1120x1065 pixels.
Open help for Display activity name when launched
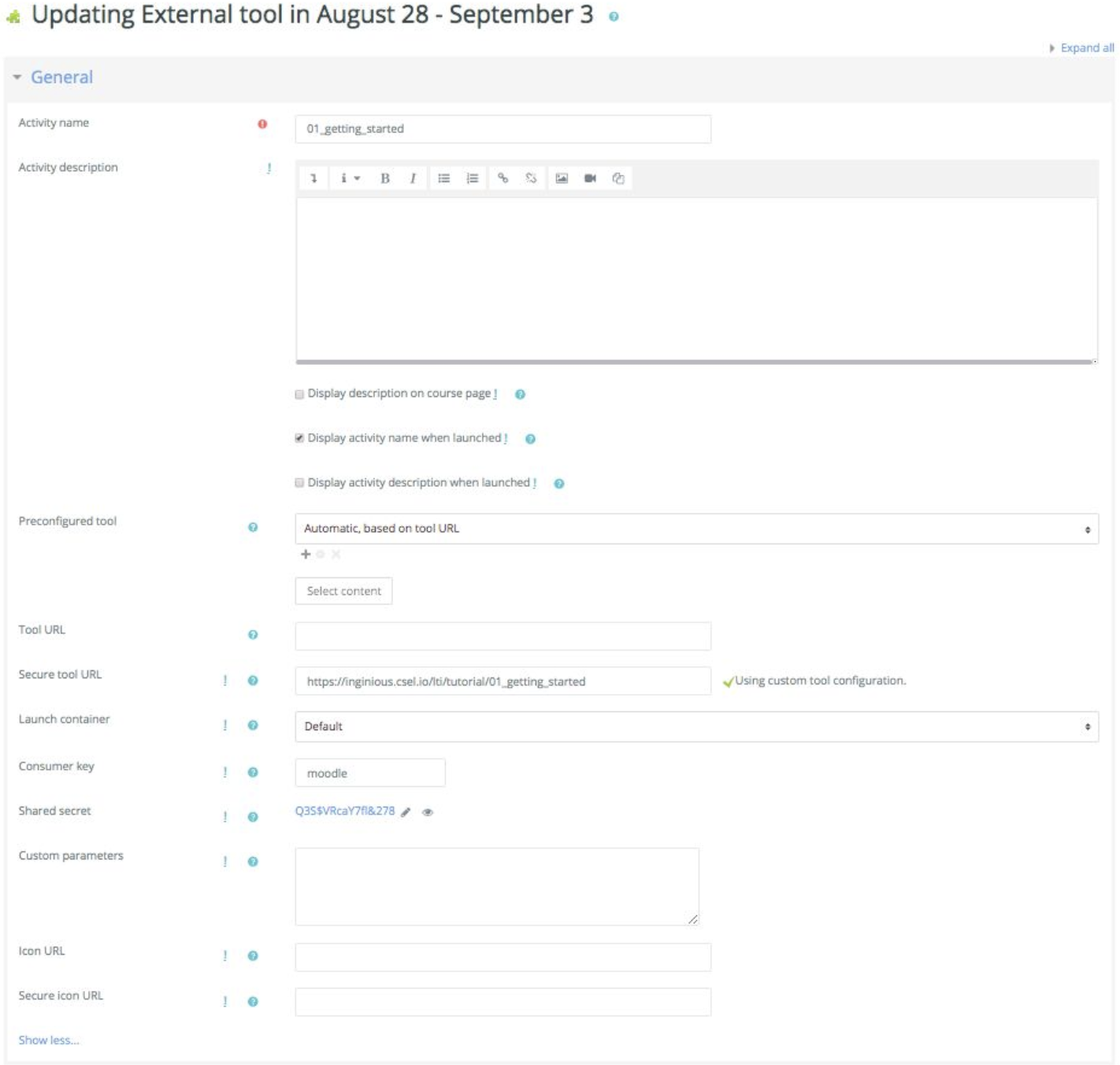[x=530, y=439]
